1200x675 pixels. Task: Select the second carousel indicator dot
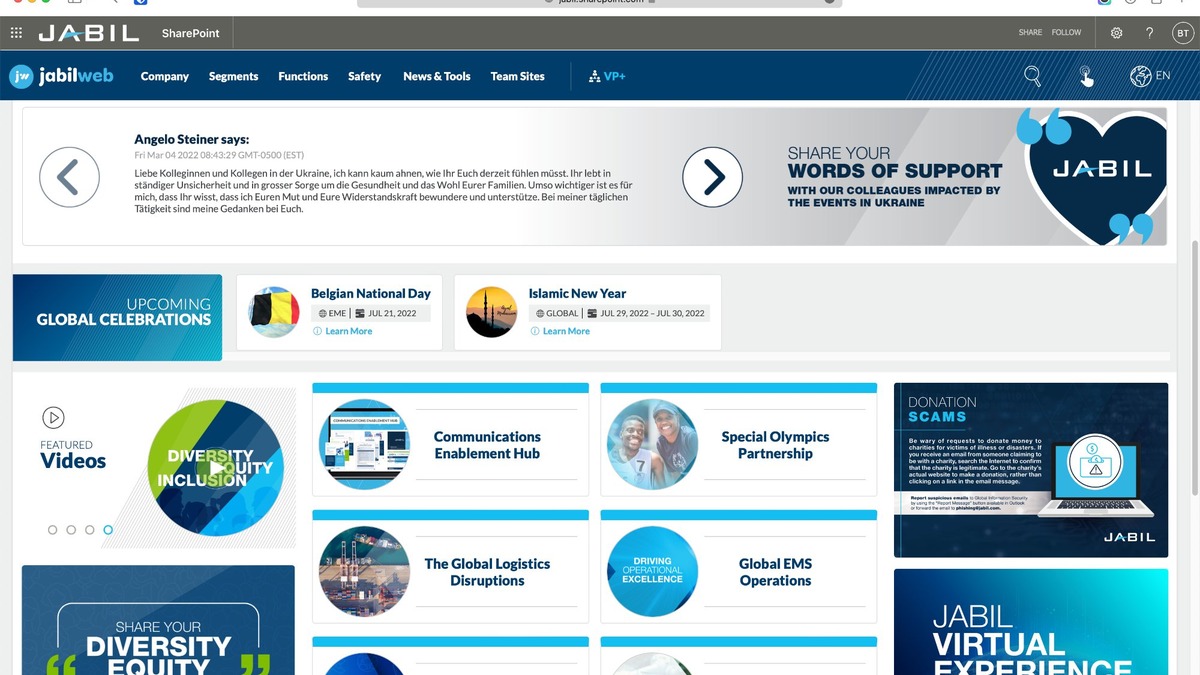72,530
